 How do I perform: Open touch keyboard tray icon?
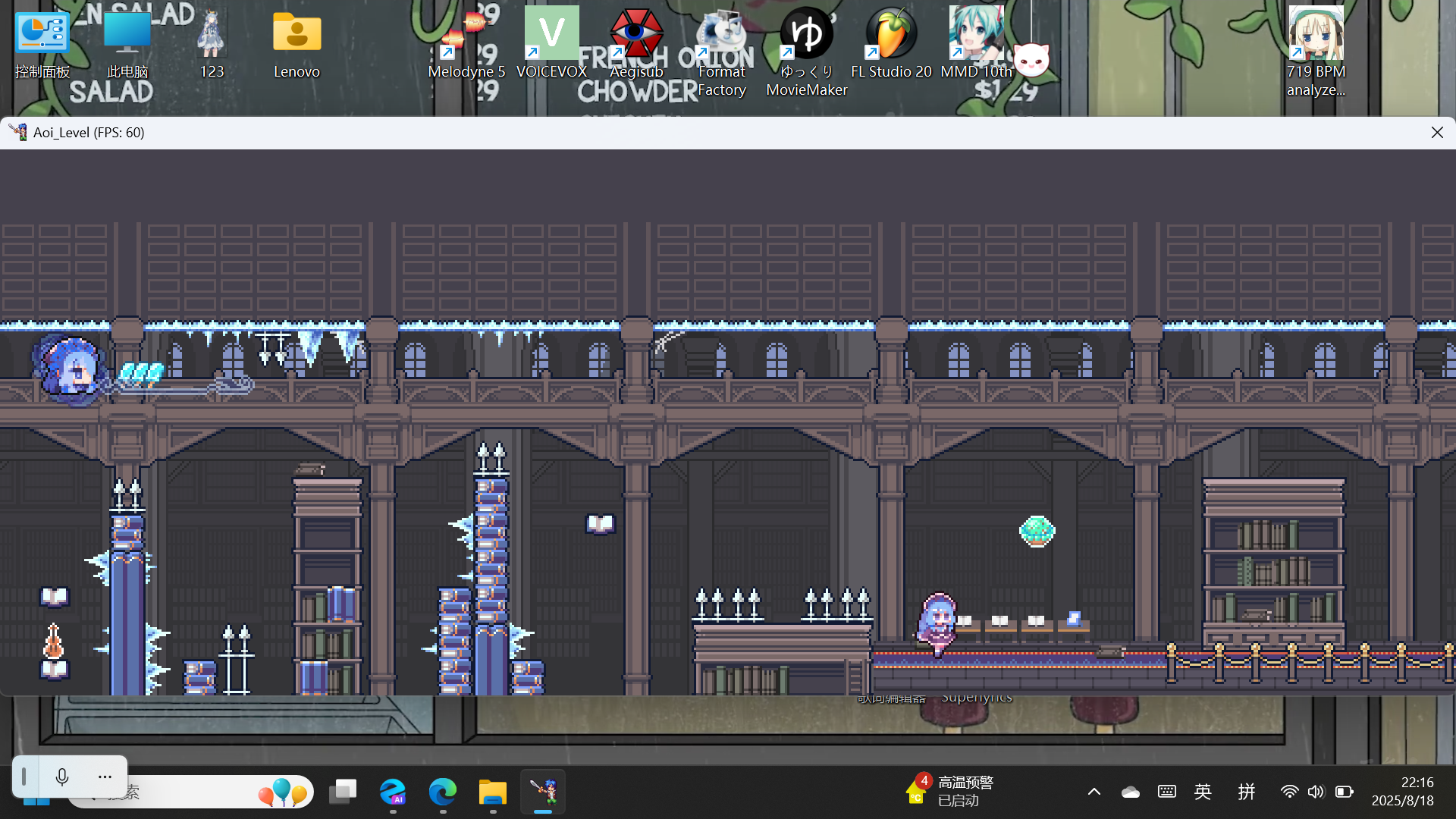point(1167,792)
